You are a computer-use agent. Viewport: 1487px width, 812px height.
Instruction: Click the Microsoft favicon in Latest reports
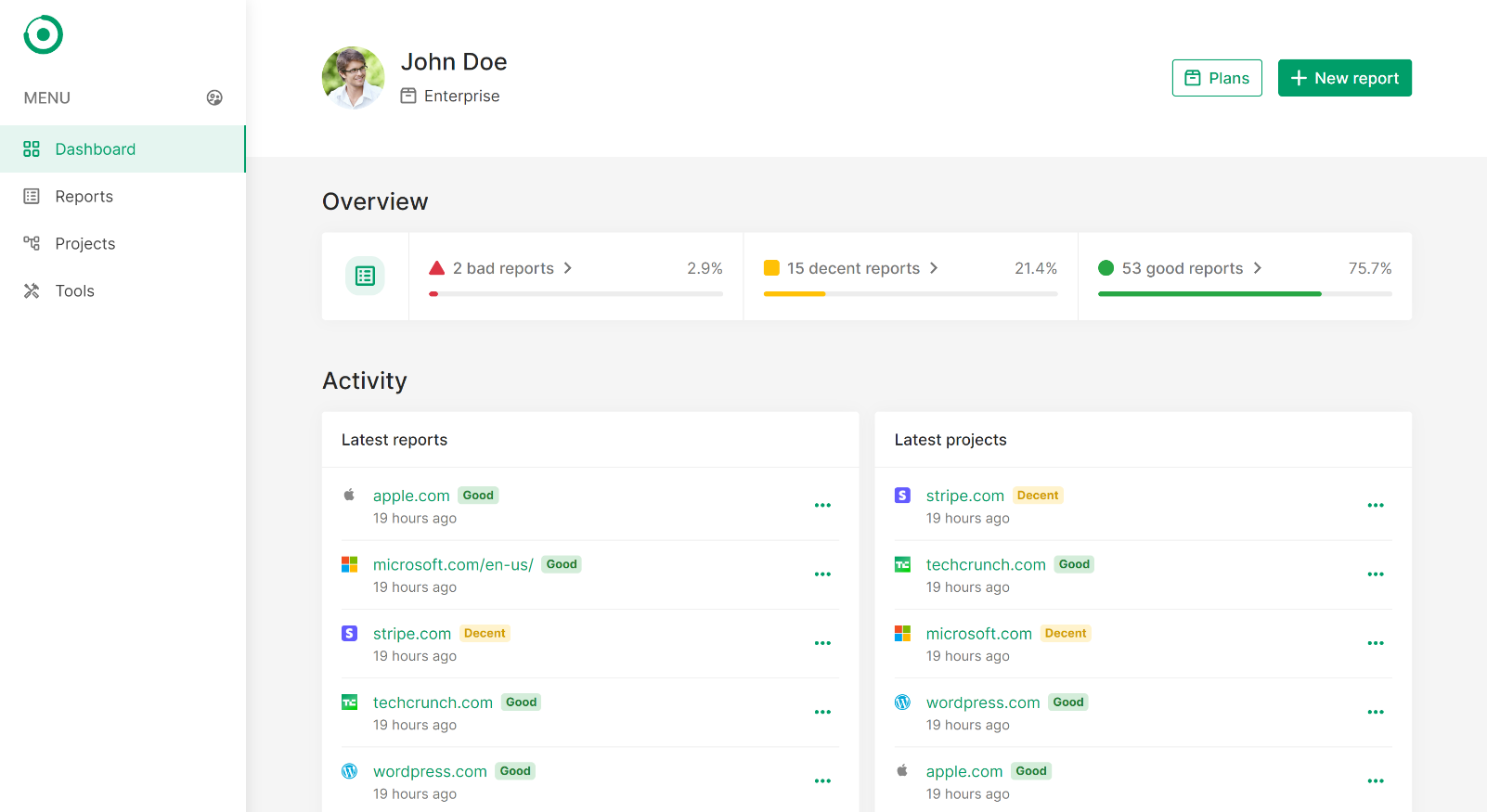349,564
